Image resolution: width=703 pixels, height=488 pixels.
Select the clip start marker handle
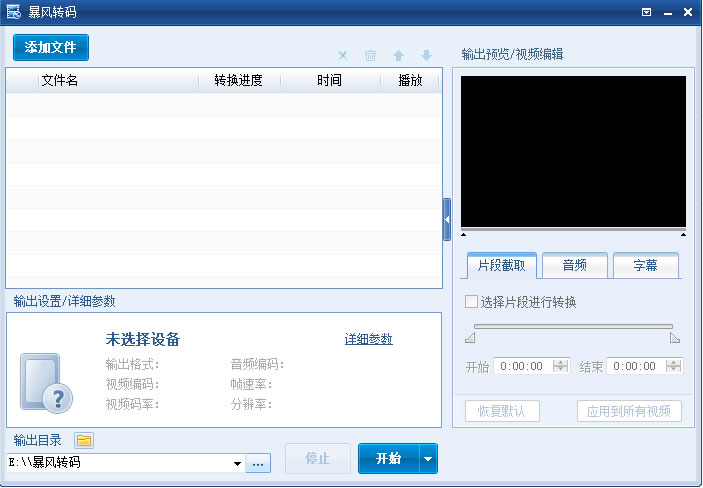(x=470, y=338)
